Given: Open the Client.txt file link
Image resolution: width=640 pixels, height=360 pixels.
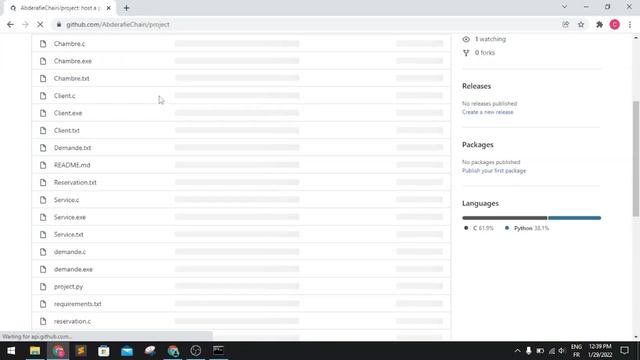Looking at the screenshot, I should coord(67,131).
